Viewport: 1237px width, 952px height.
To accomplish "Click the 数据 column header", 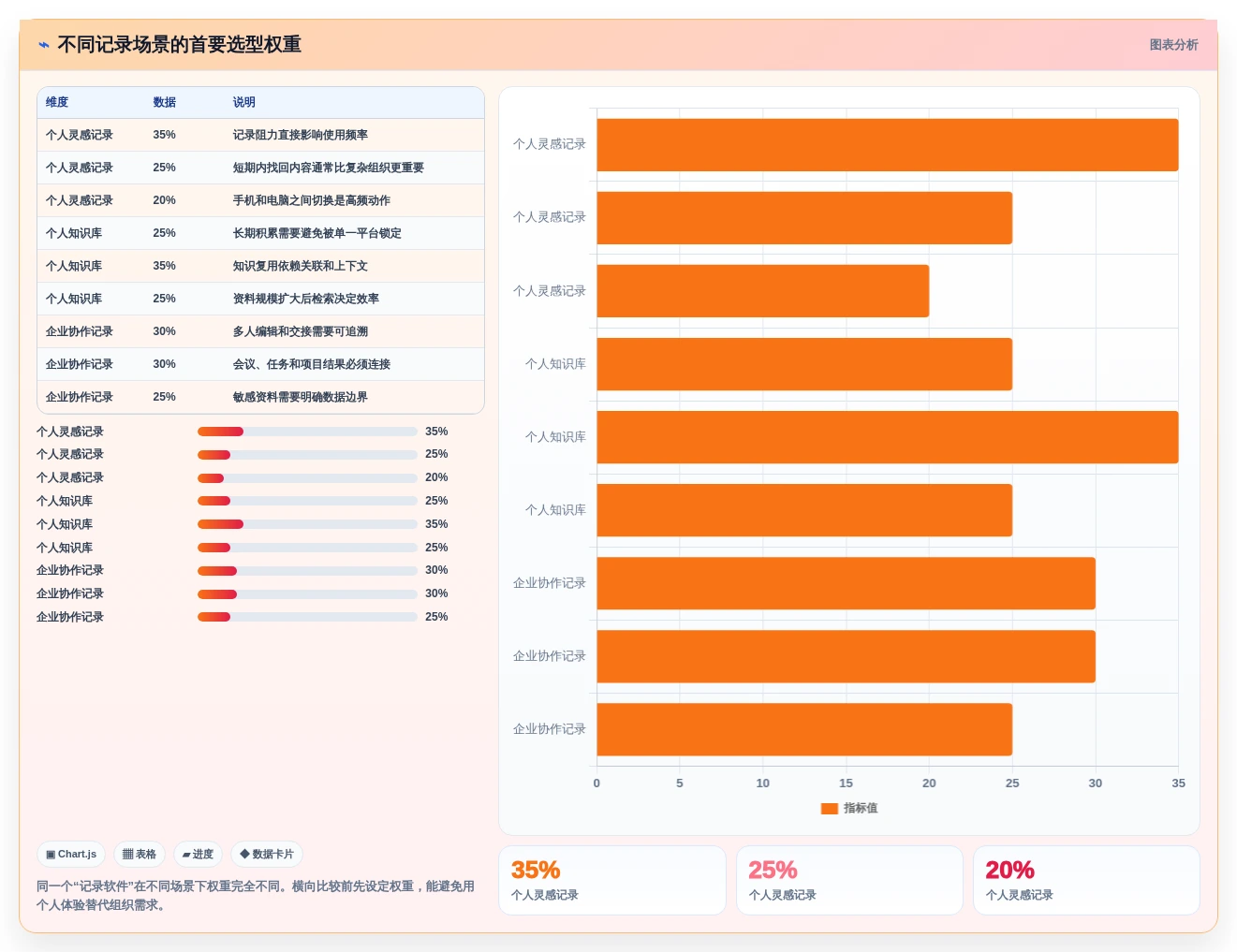I will point(165,102).
